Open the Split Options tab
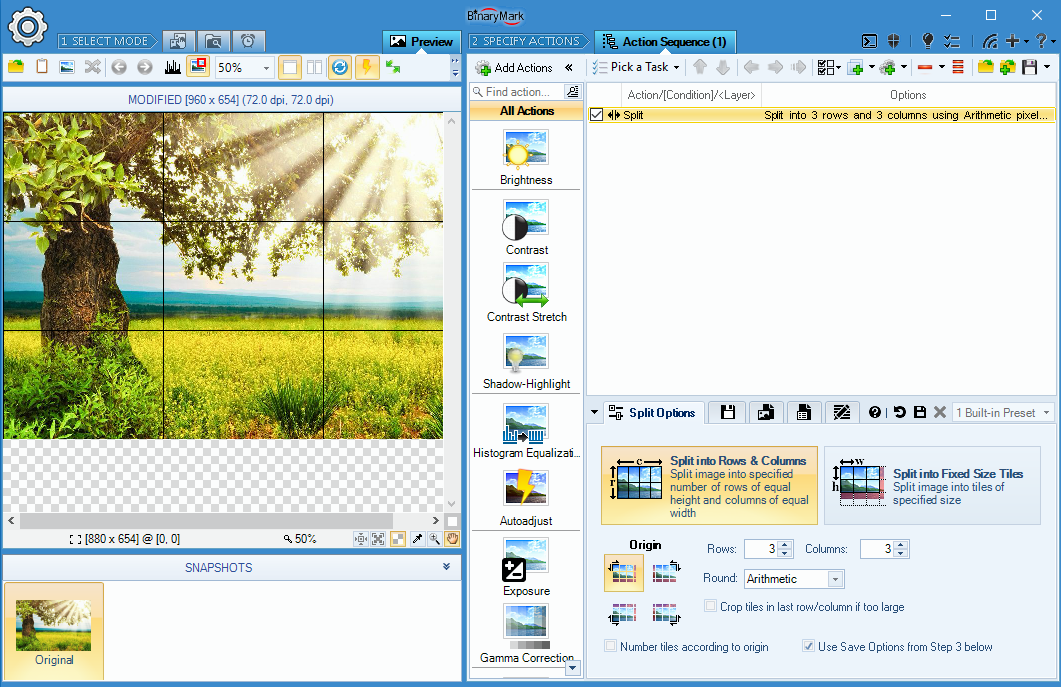 pos(654,413)
